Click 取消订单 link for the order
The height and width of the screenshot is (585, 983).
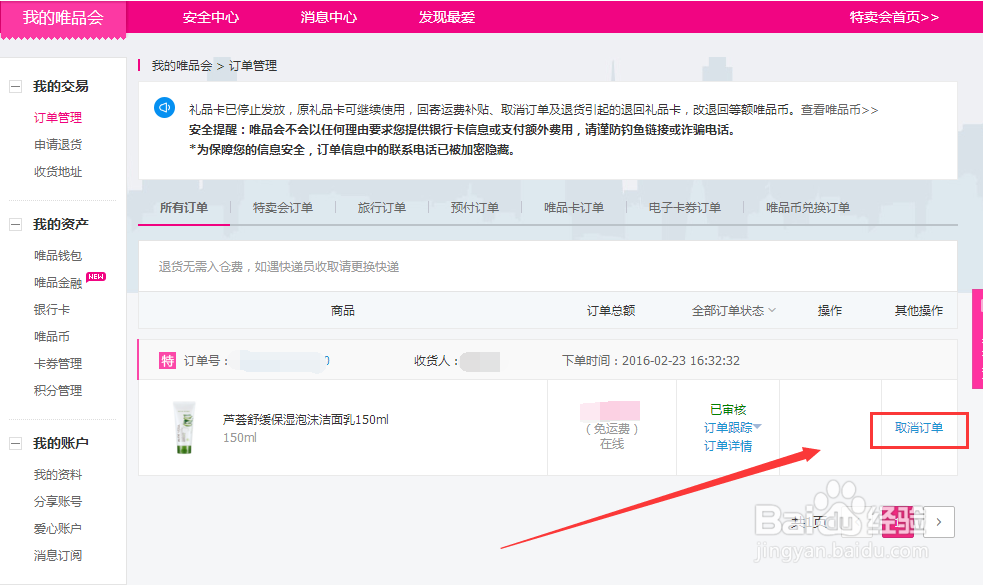[x=918, y=428]
